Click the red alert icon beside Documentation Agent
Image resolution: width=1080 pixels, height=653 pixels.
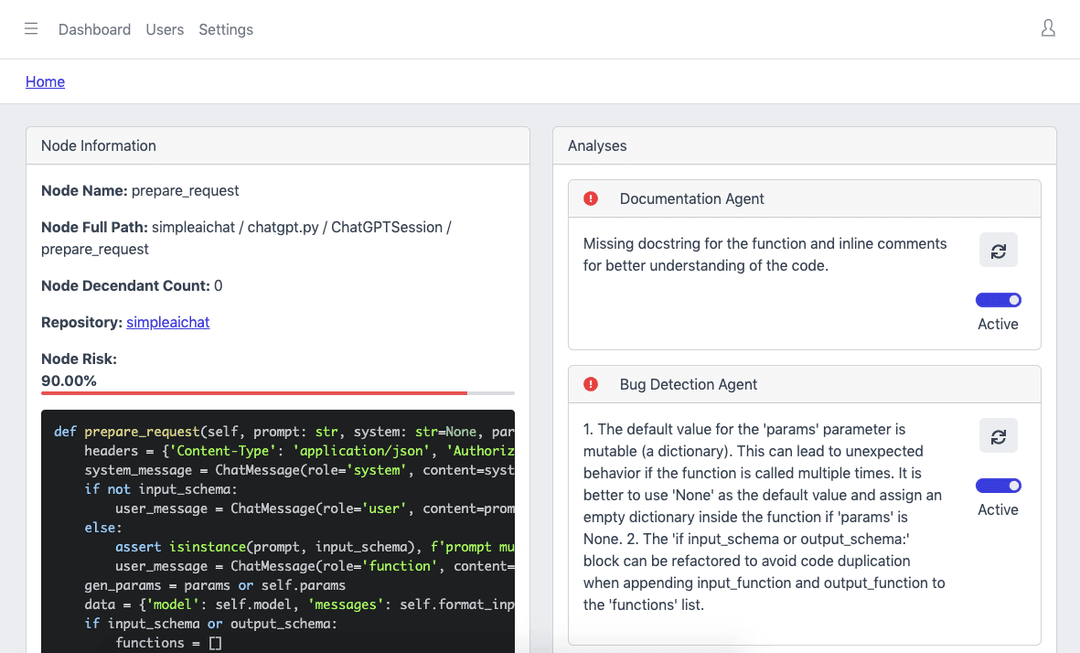point(591,199)
